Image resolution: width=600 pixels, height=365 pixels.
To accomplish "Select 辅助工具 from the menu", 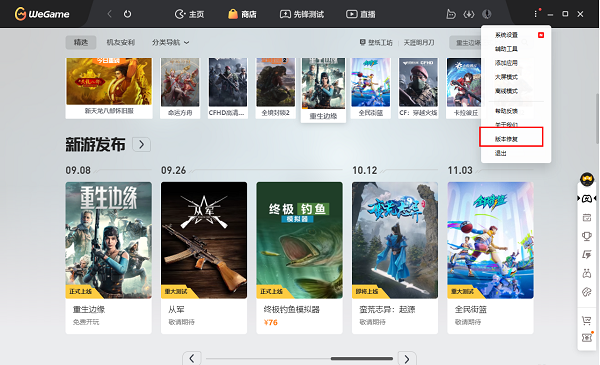I will coord(506,49).
